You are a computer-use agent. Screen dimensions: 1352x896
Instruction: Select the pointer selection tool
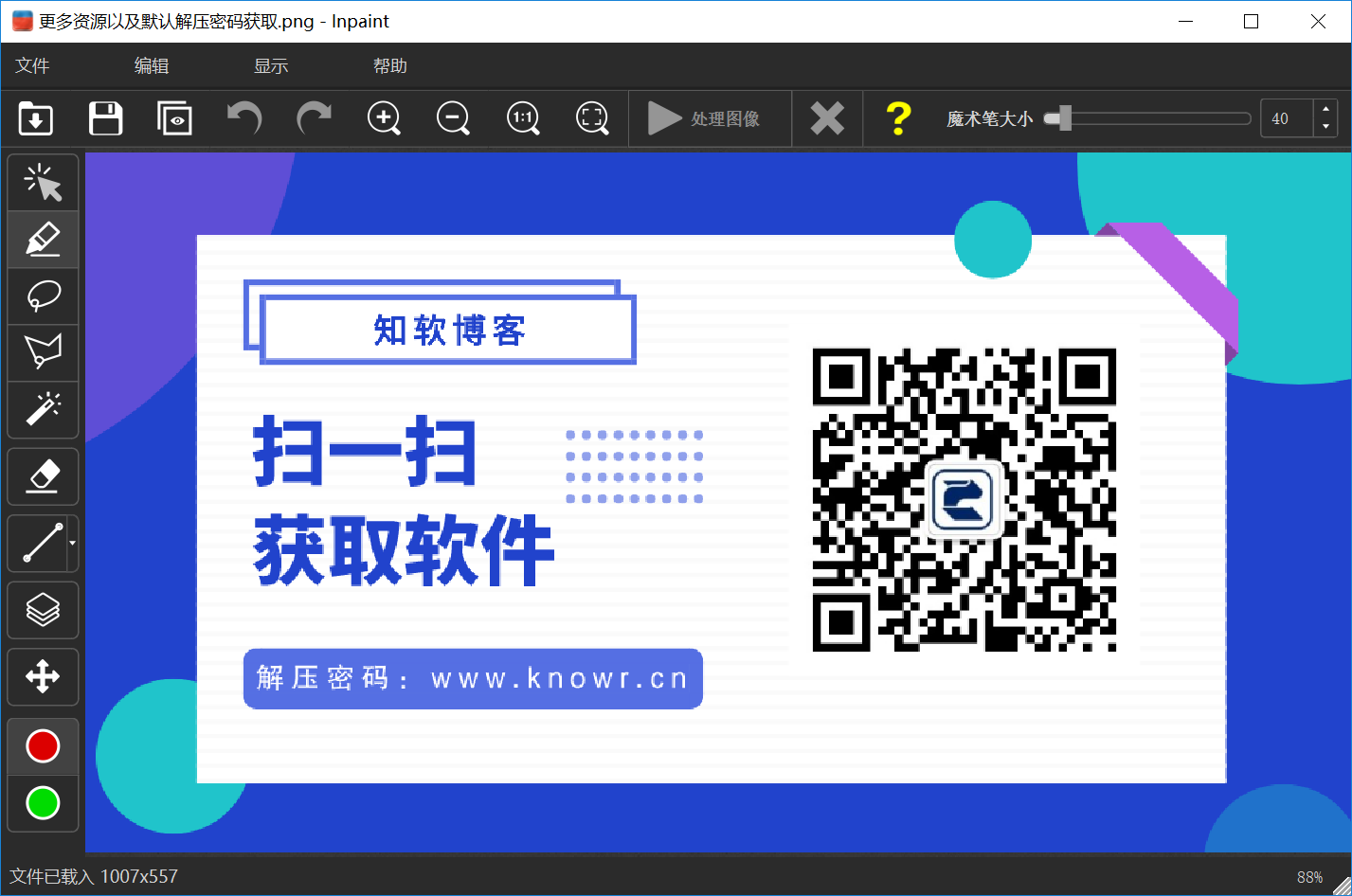(43, 182)
